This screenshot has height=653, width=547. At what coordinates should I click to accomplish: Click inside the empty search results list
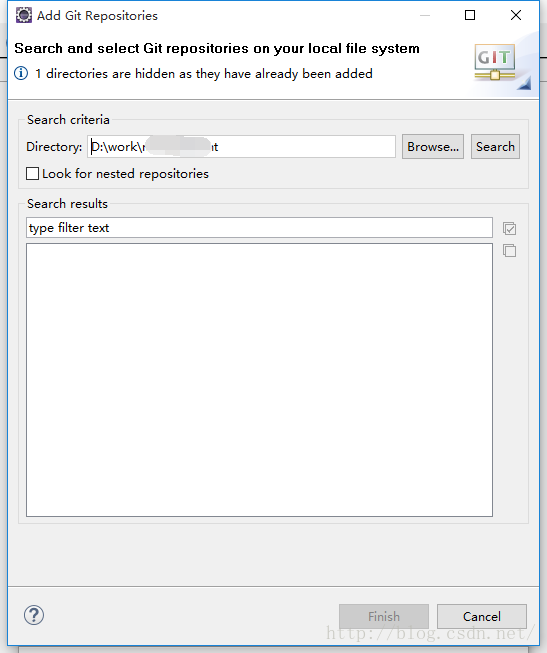[x=259, y=380]
